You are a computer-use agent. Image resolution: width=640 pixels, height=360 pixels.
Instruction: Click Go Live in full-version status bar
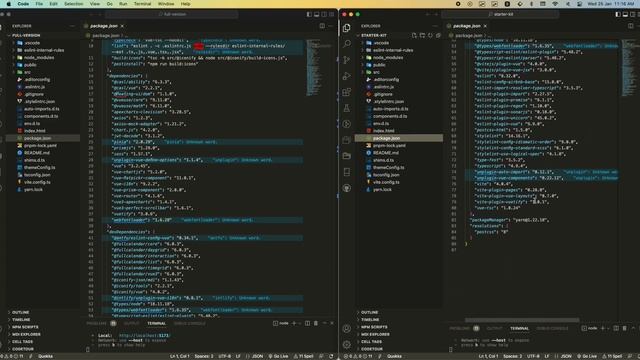pos(278,356)
